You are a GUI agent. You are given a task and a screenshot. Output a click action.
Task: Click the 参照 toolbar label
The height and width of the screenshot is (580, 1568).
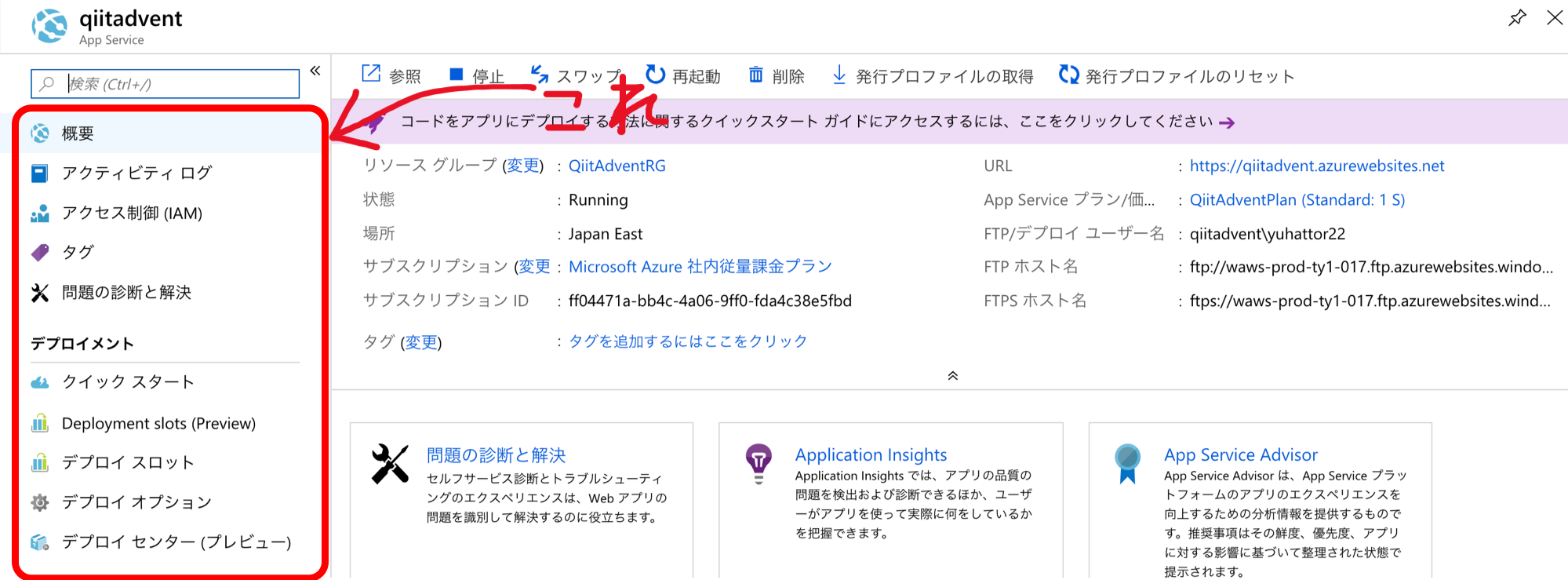coord(405,76)
